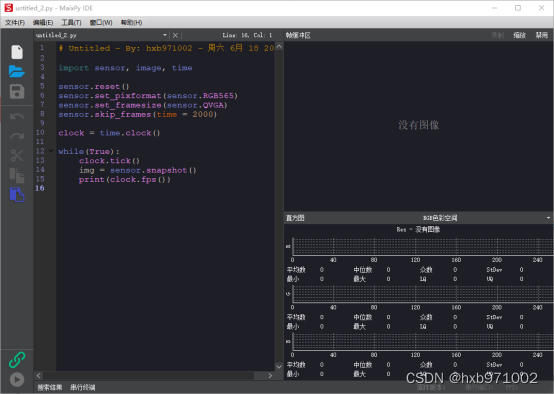This screenshot has height=394, width=554.
Task: Click the 'Line: 16, Col: 1' position indicator
Action: (247, 35)
